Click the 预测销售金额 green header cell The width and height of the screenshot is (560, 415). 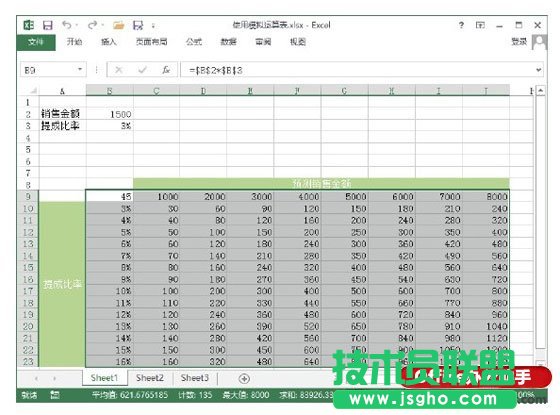point(321,184)
